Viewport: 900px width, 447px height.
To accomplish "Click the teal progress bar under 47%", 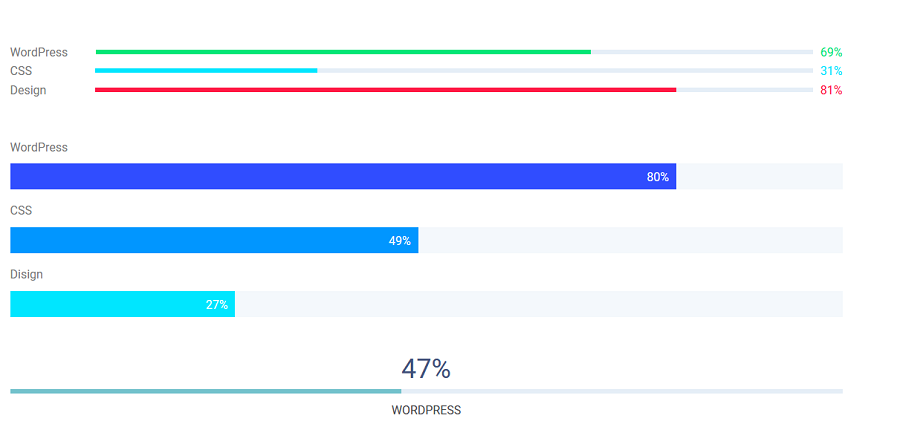I will [205, 391].
